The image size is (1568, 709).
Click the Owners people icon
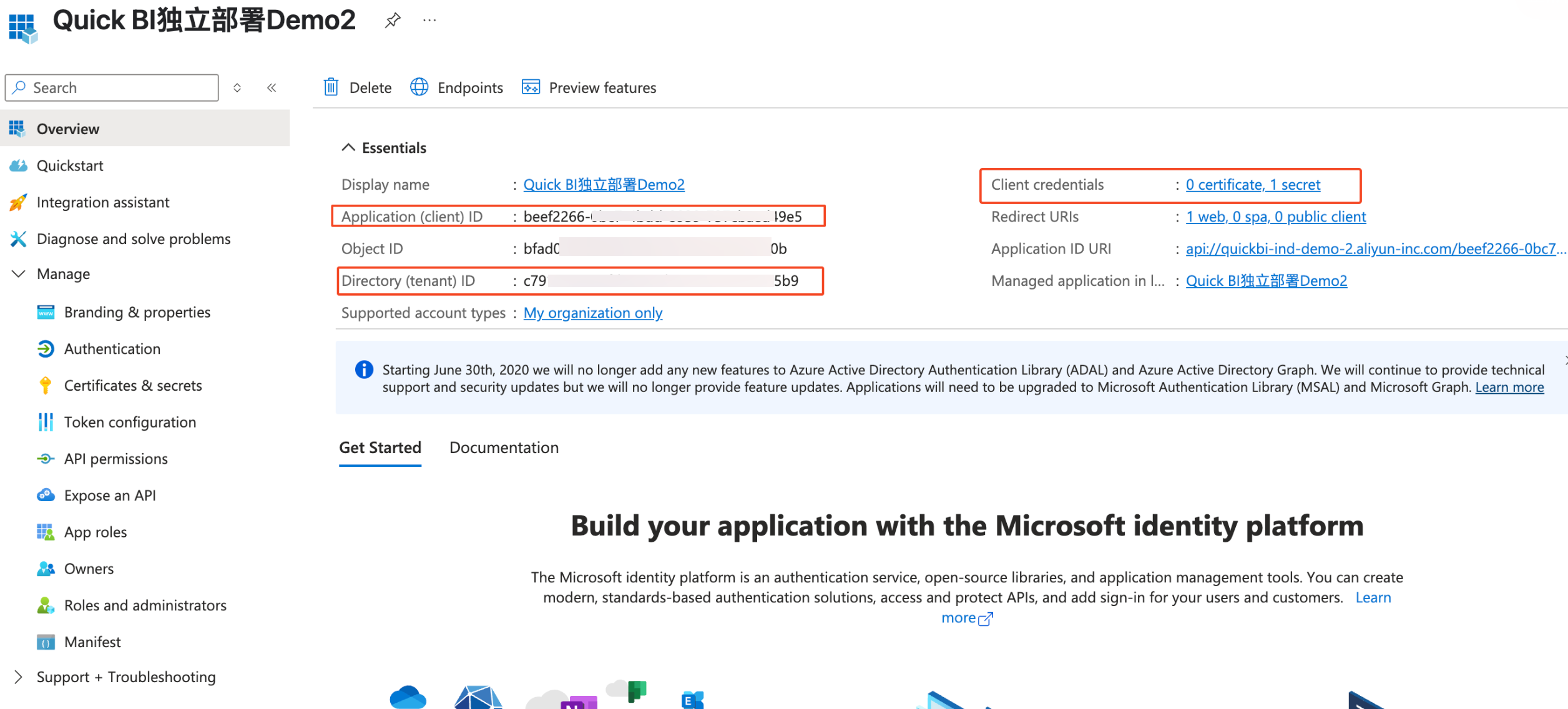coord(46,569)
